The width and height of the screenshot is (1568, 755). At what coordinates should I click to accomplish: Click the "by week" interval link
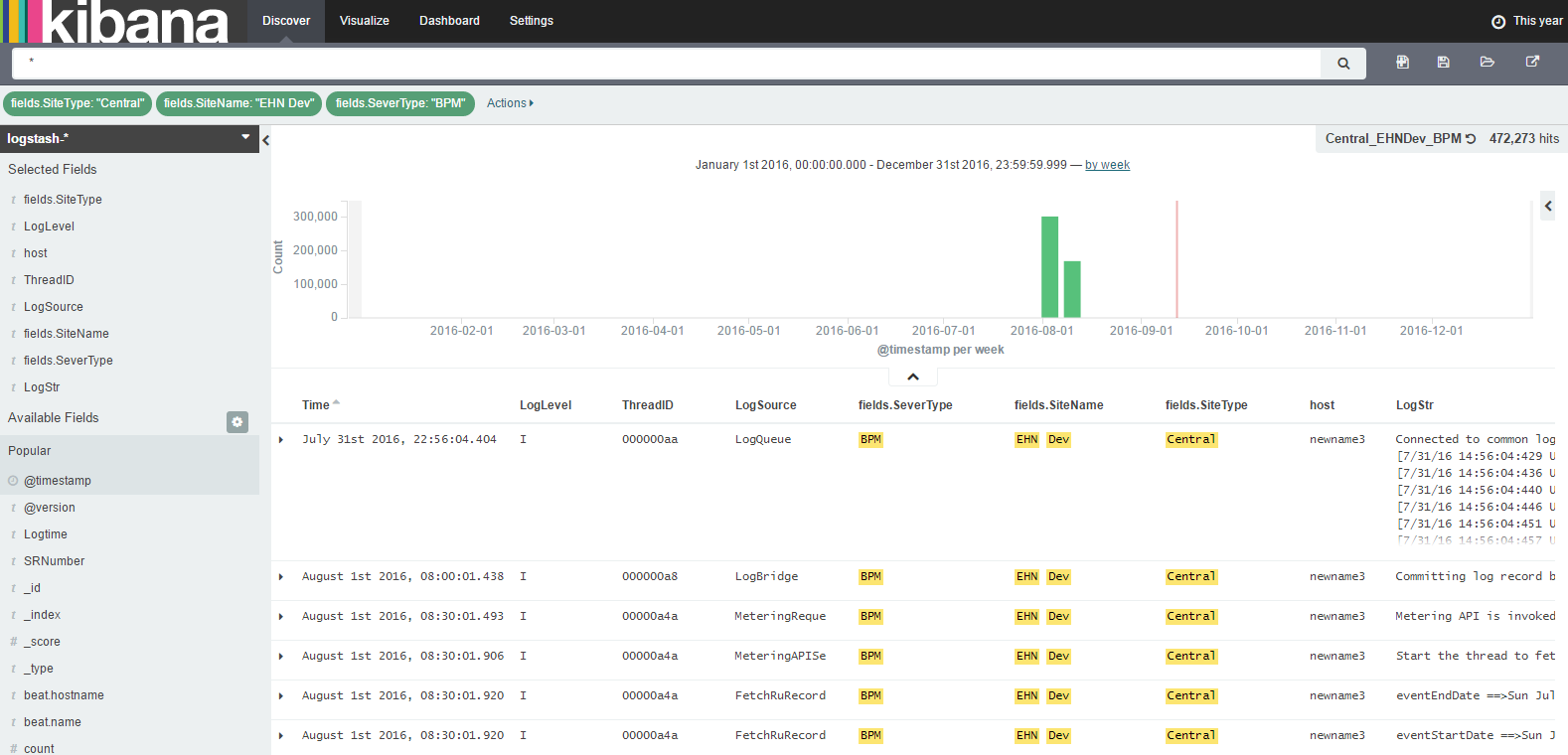click(x=1107, y=165)
